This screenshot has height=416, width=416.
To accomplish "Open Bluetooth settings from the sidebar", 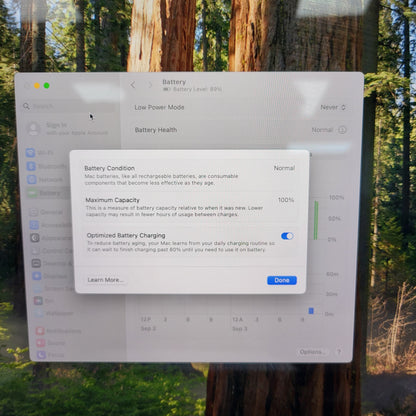I will click(47, 166).
